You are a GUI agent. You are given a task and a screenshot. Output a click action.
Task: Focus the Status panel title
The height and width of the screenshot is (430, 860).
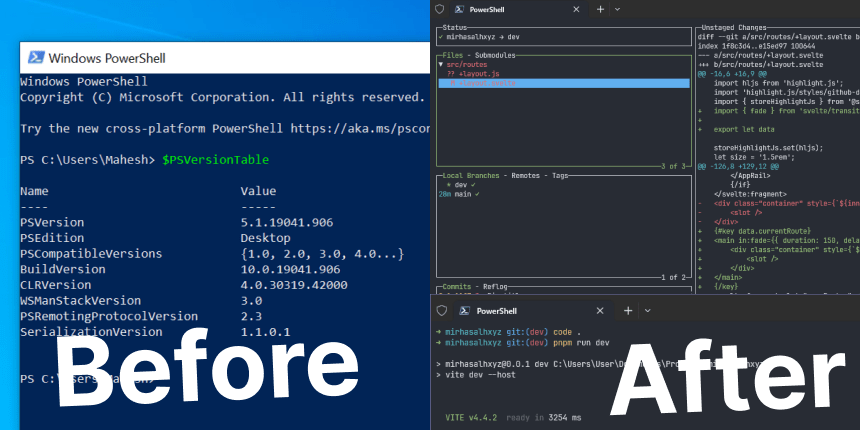[455, 27]
